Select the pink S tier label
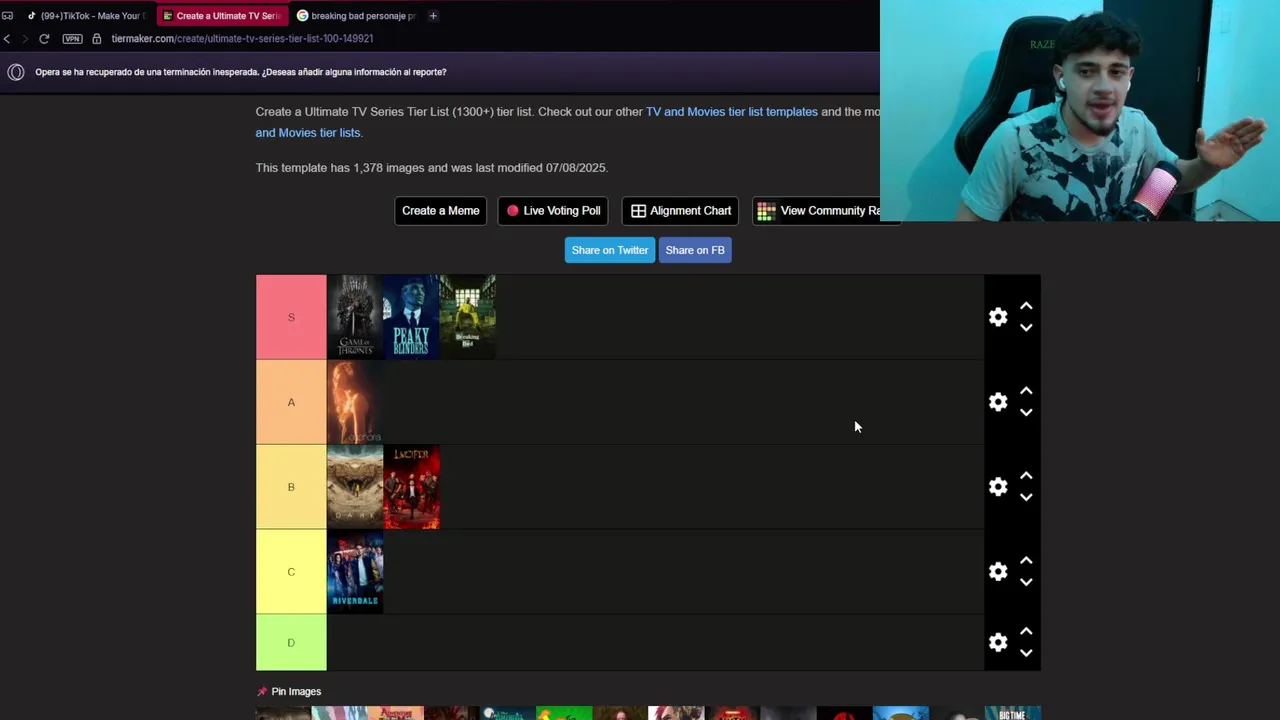This screenshot has width=1280, height=720. (x=291, y=317)
